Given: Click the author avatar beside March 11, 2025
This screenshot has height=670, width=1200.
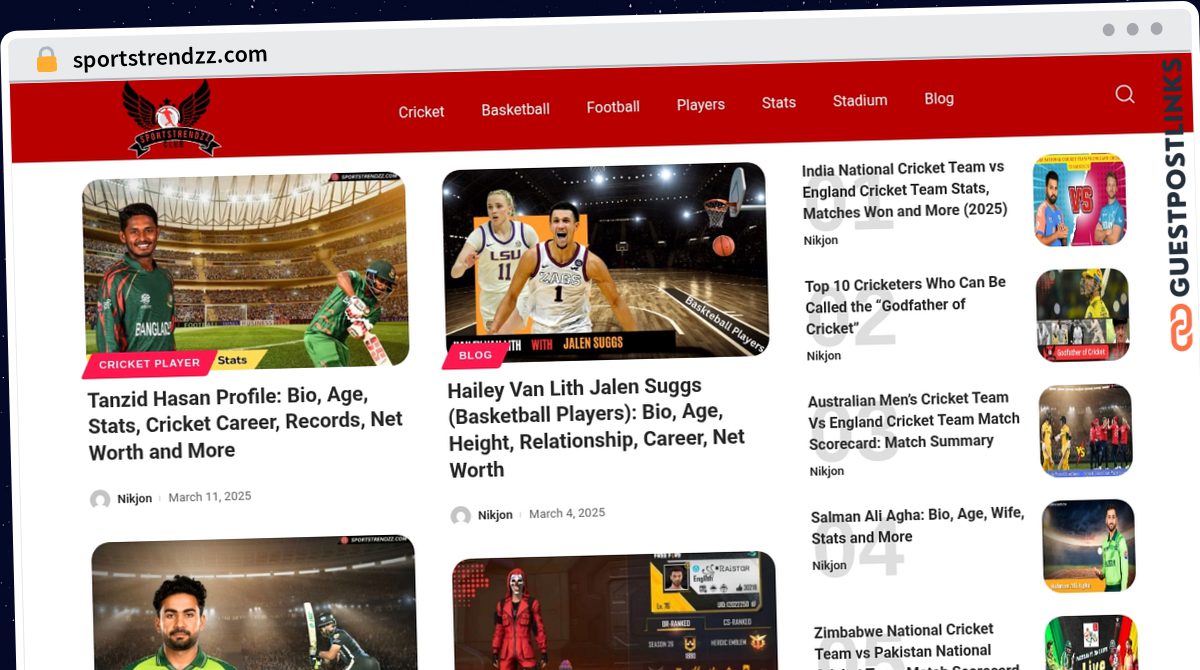Looking at the screenshot, I should point(100,500).
